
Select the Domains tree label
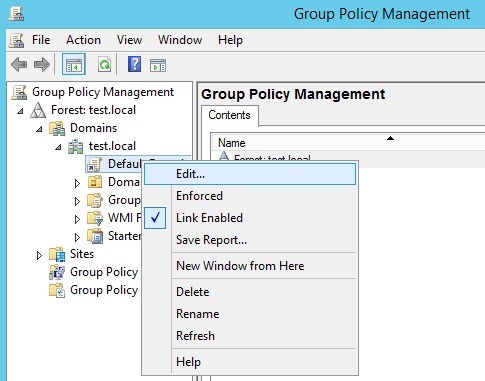click(94, 128)
